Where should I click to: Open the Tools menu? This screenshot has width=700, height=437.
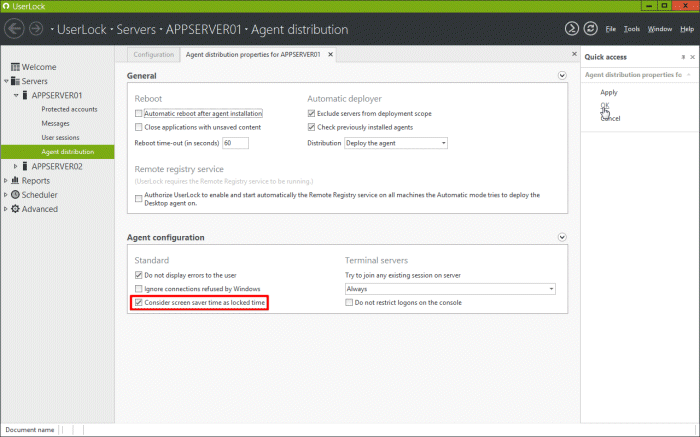tap(632, 29)
